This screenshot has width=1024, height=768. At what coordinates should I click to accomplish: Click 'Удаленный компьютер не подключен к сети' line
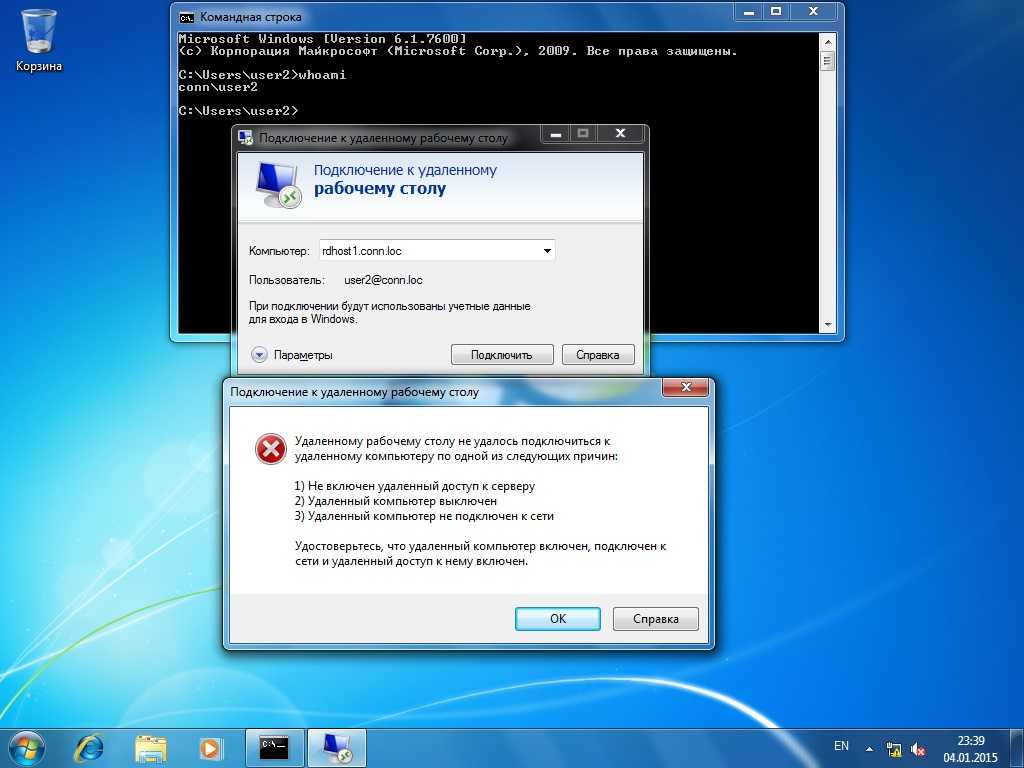click(424, 516)
